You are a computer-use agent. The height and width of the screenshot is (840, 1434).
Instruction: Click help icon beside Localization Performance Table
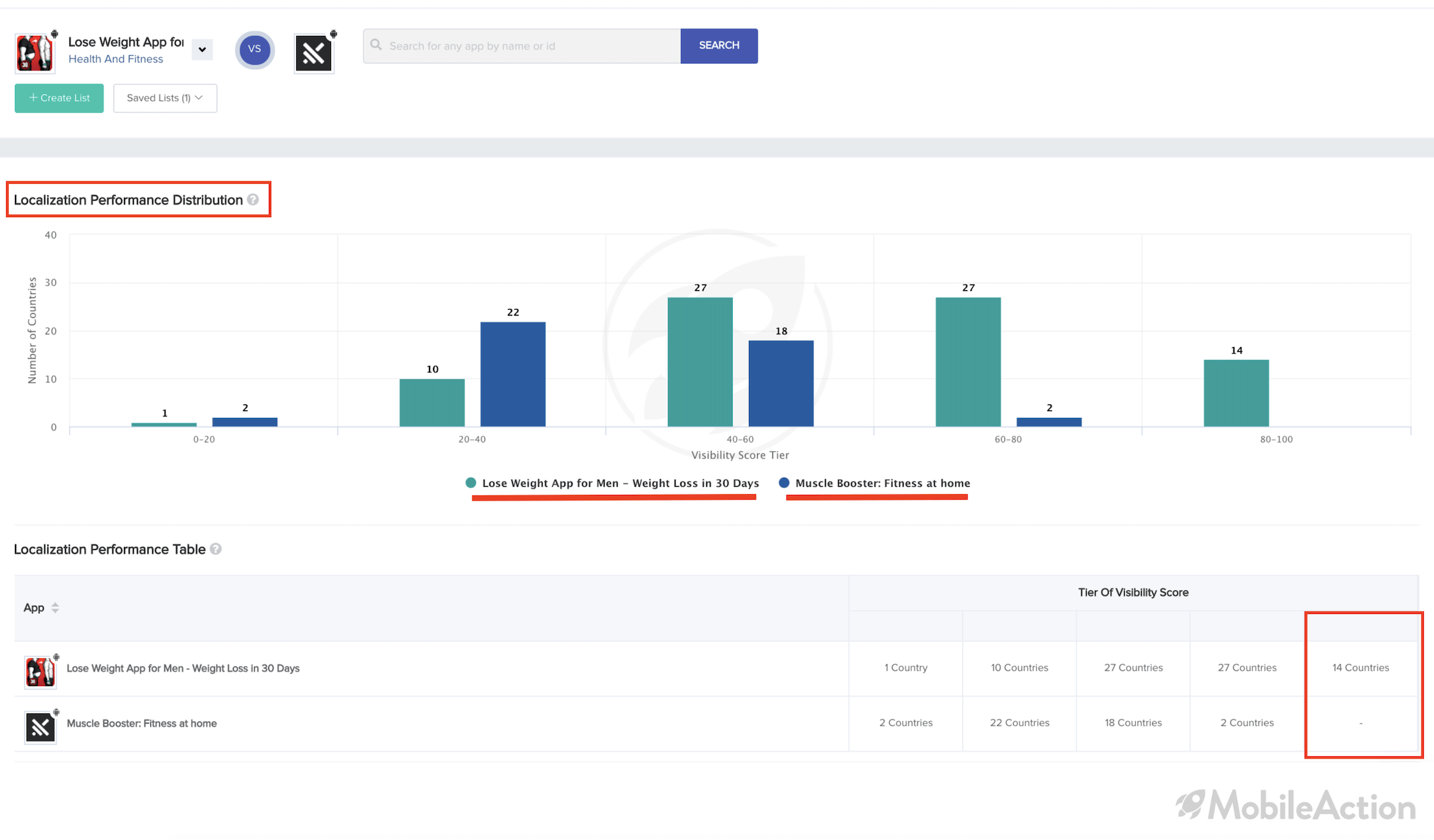point(216,549)
